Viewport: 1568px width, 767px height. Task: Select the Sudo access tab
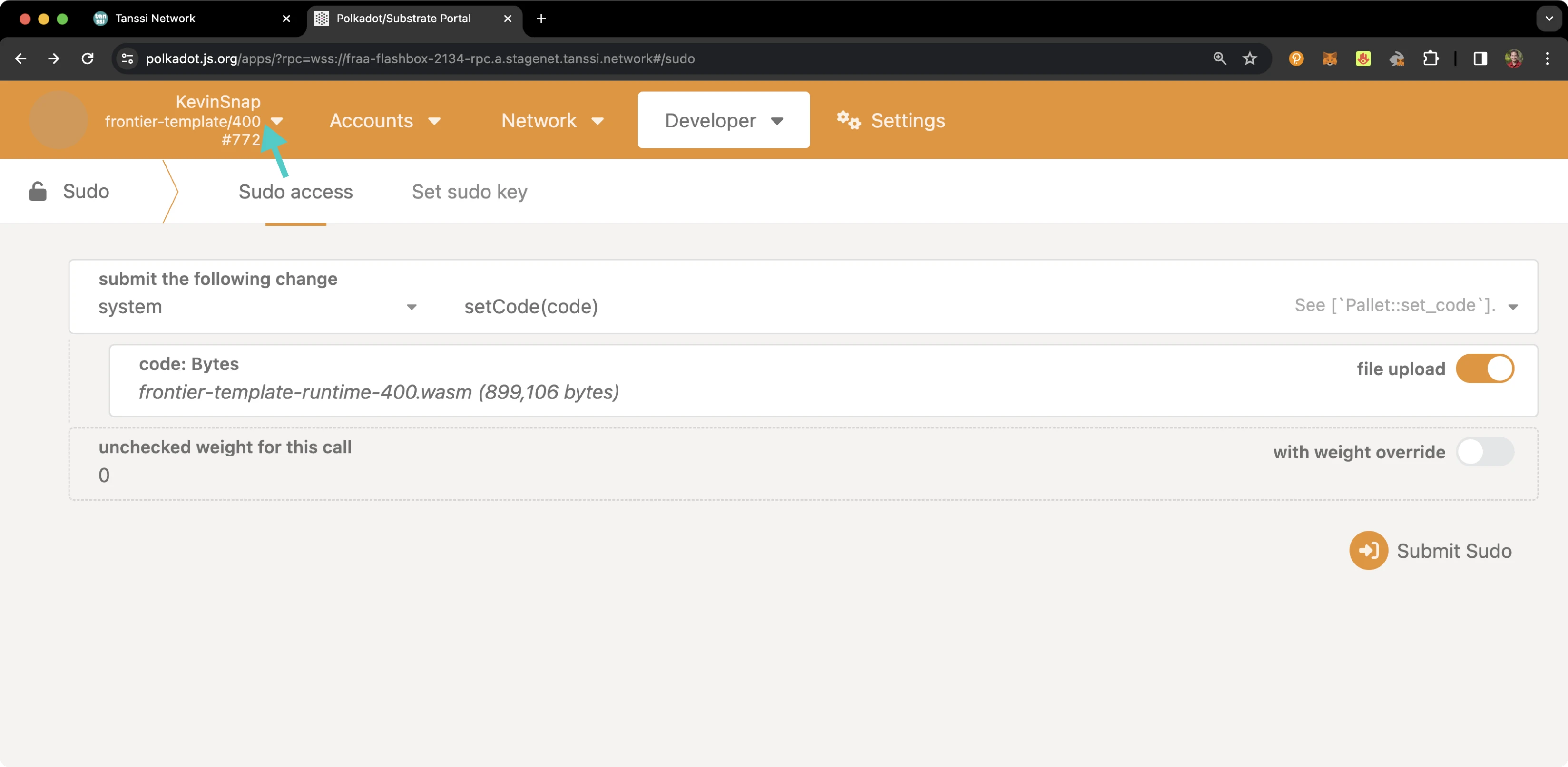tap(295, 191)
